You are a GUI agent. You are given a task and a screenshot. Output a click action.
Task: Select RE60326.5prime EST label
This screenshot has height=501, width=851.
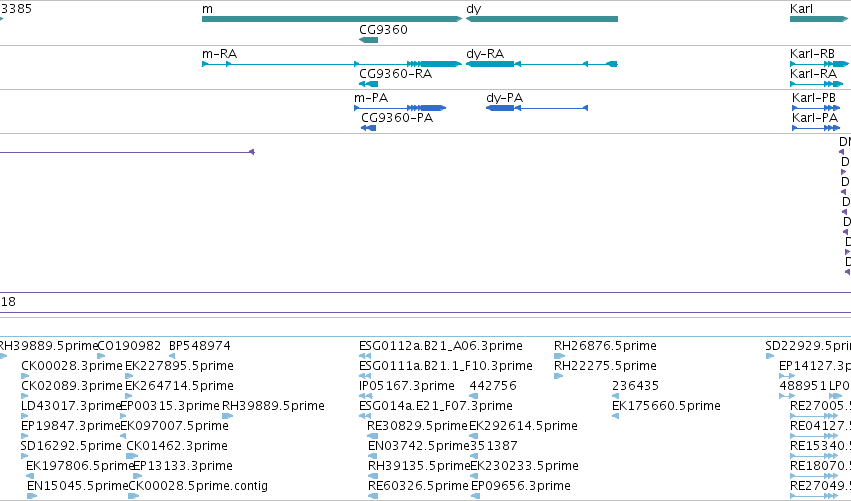(x=418, y=486)
